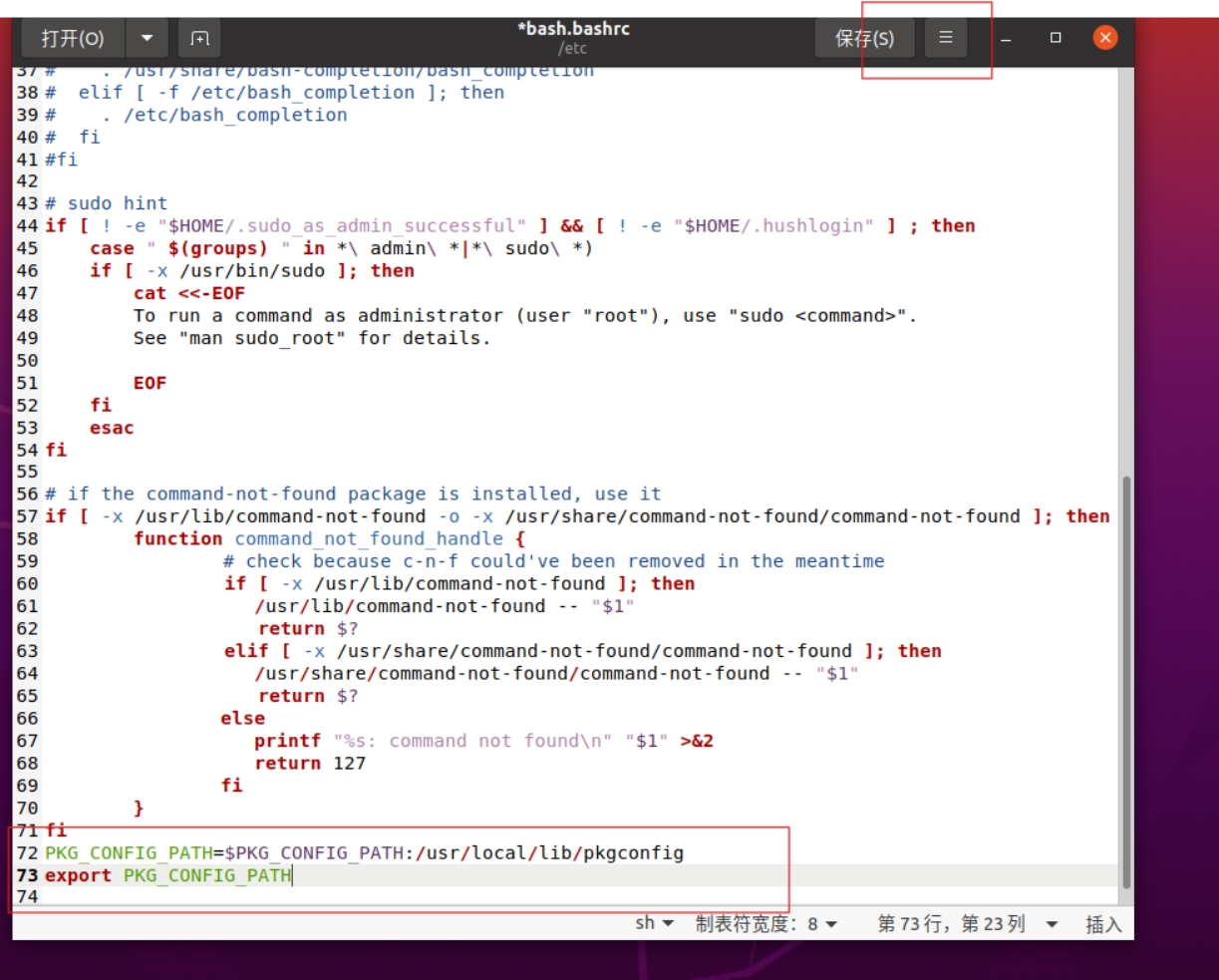Maximize the gedit window
This screenshot has height=980, width=1219.
click(x=1056, y=38)
